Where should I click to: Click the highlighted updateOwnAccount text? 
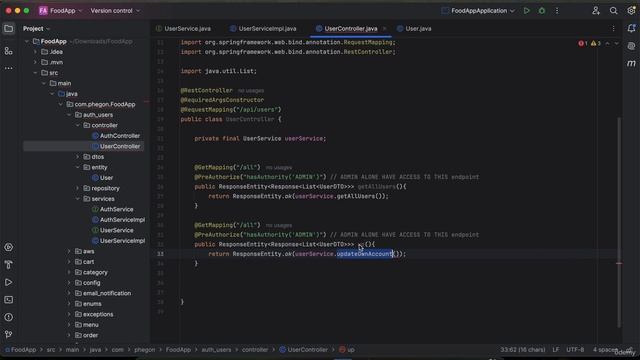364,254
